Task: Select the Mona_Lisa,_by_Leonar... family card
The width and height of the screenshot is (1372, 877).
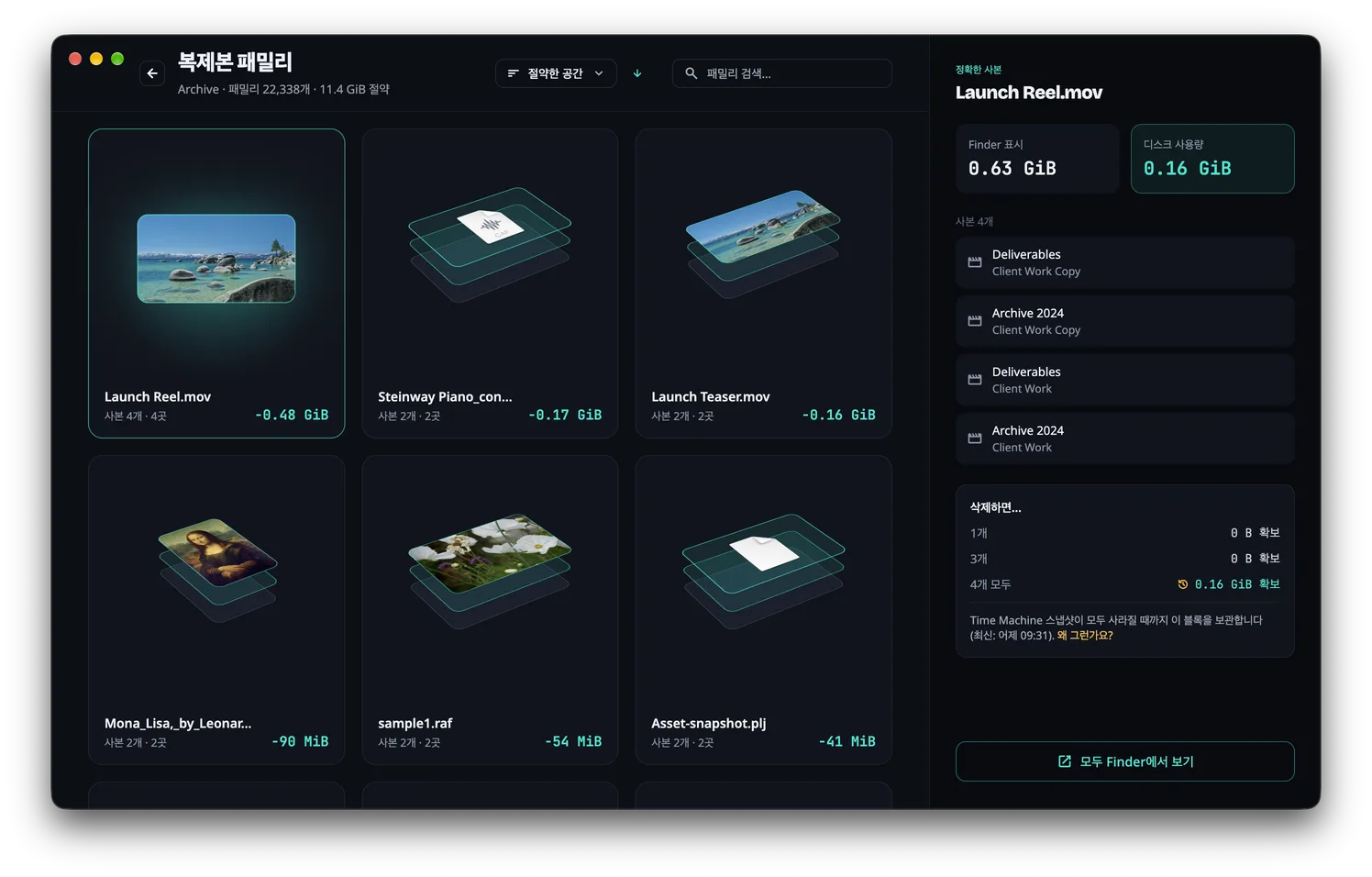Action: click(x=216, y=610)
